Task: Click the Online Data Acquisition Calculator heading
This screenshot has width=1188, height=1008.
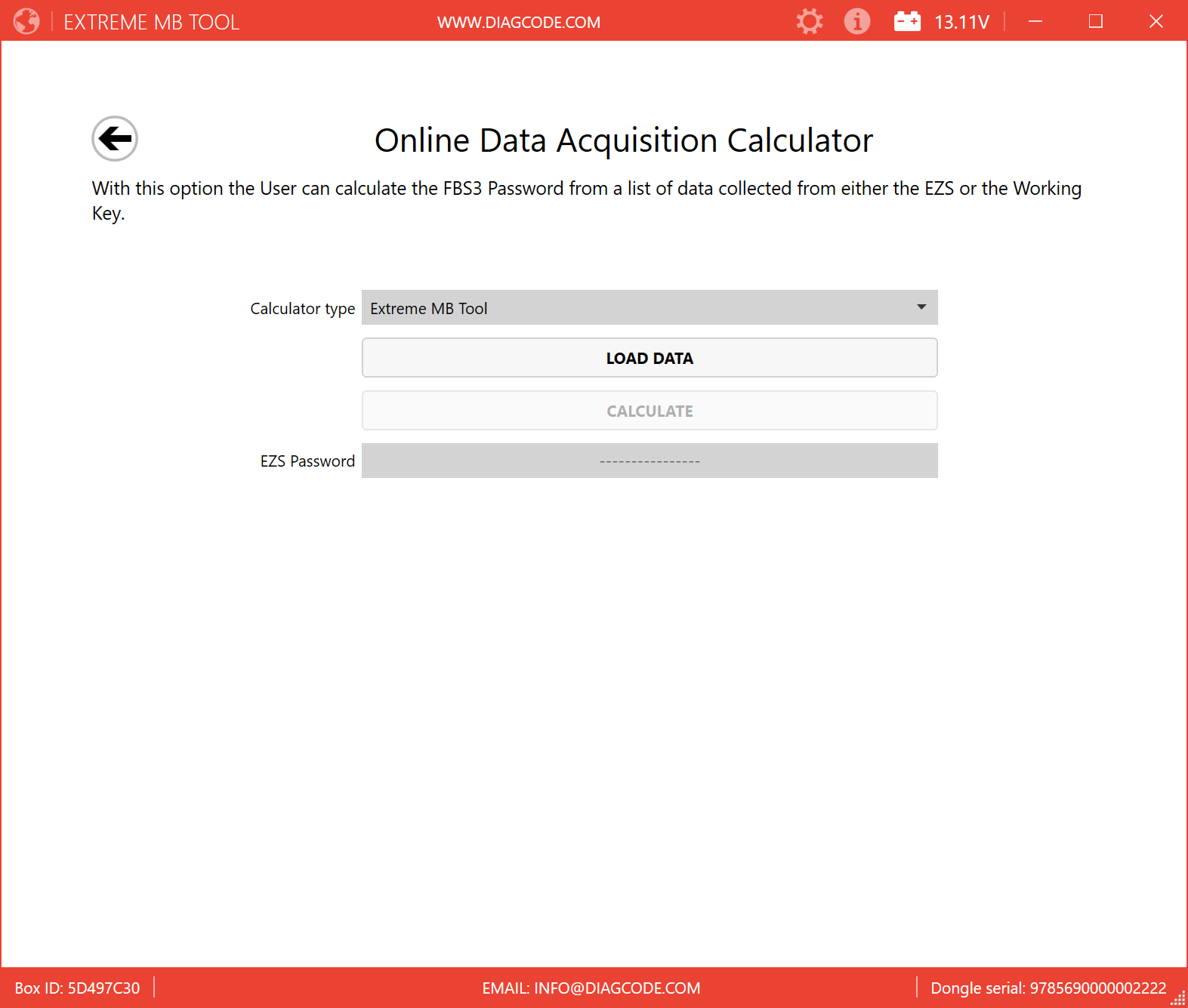Action: pos(624,140)
